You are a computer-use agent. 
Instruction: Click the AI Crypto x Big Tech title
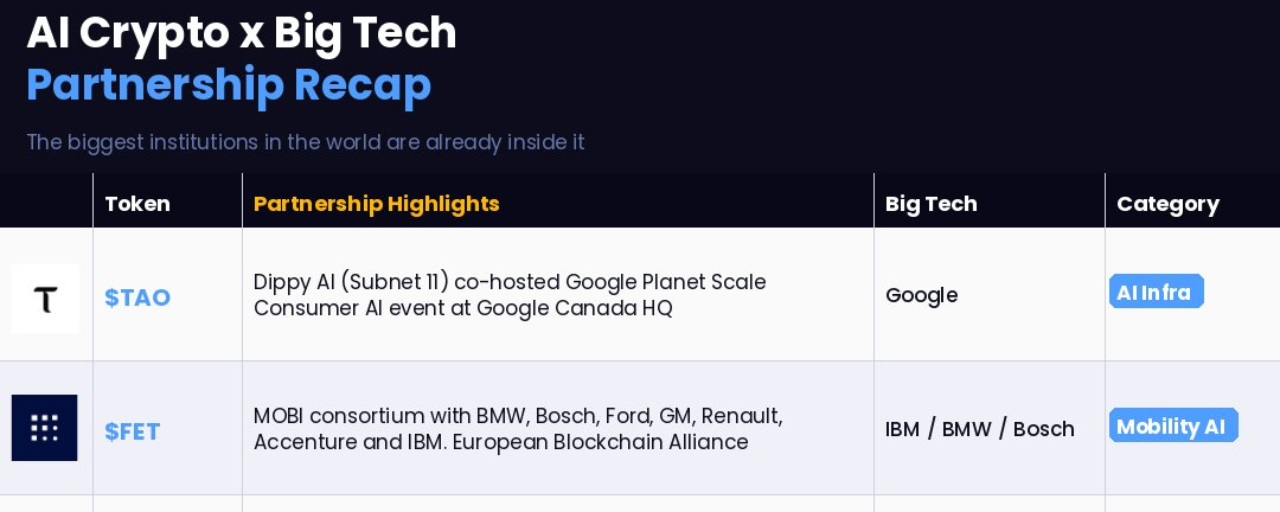[x=241, y=34]
